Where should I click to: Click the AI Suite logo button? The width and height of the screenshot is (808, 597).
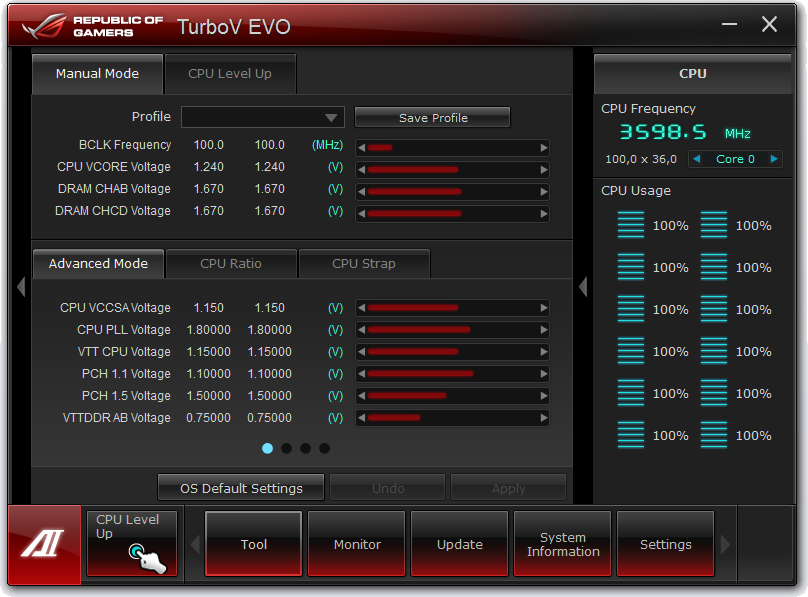44,544
